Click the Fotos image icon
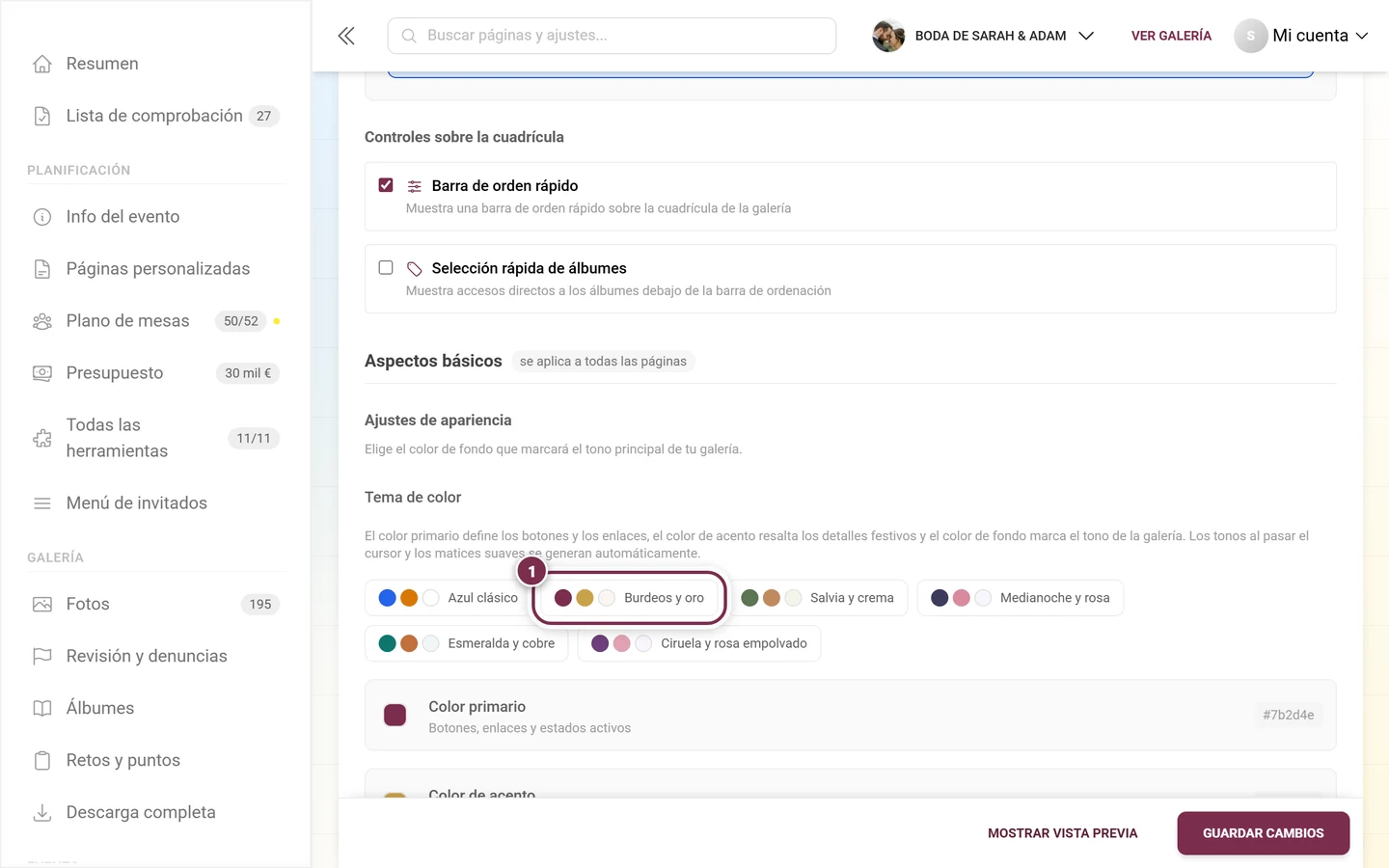The image size is (1389, 868). [x=42, y=605]
